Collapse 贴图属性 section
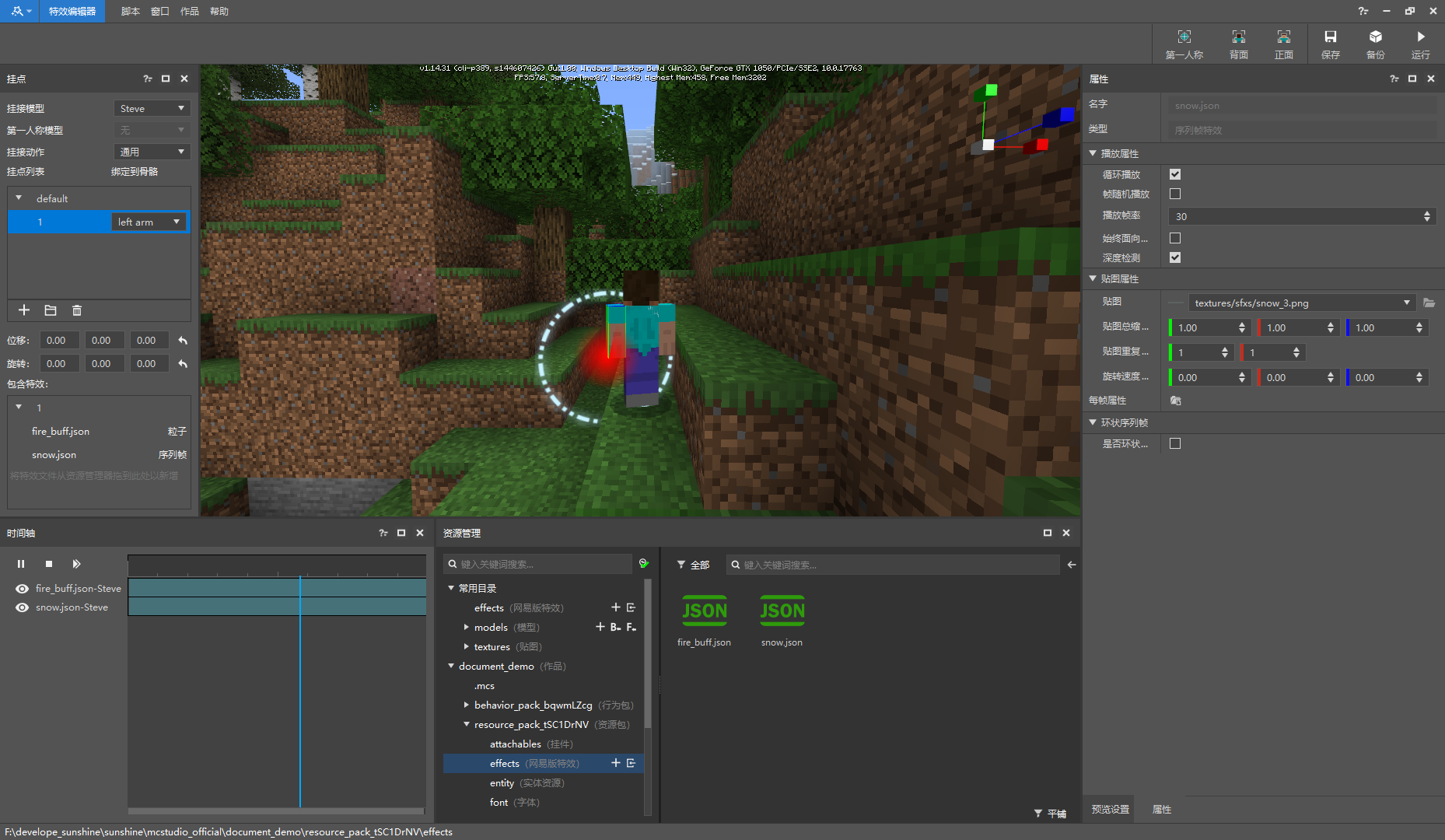Image resolution: width=1445 pixels, height=840 pixels. coord(1093,278)
